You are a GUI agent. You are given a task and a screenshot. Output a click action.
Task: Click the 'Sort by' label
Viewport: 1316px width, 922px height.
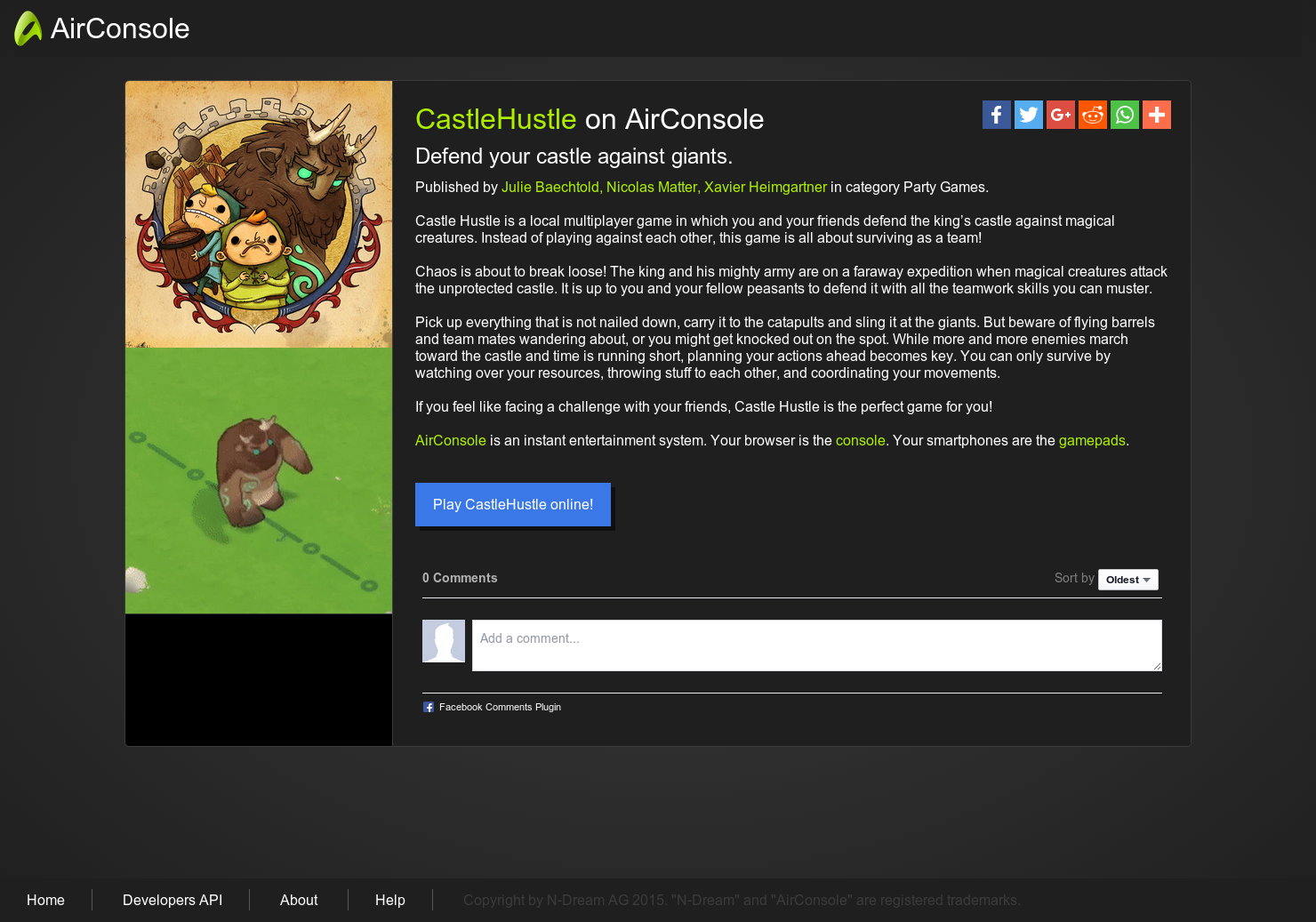[1074, 578]
